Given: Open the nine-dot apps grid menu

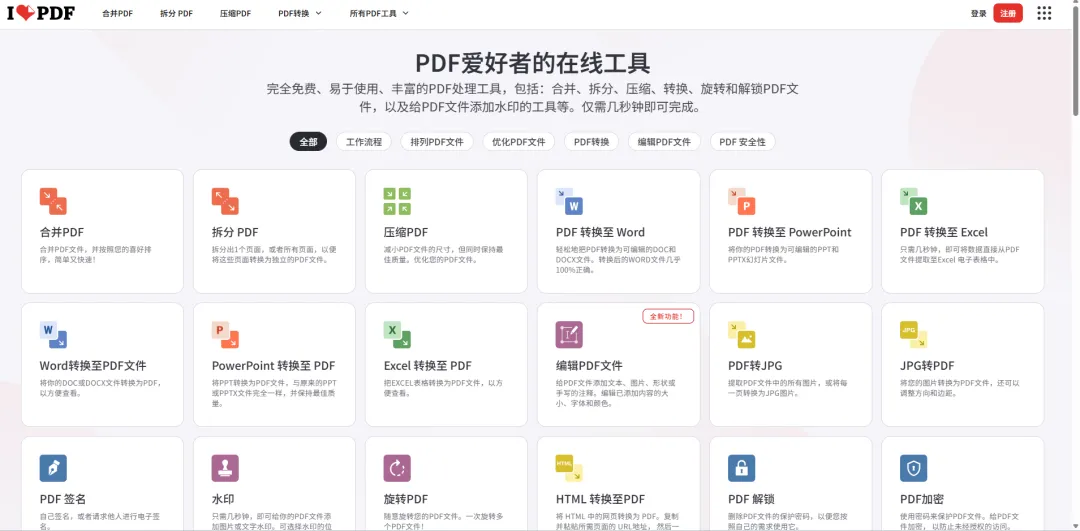Looking at the screenshot, I should 1044,13.
